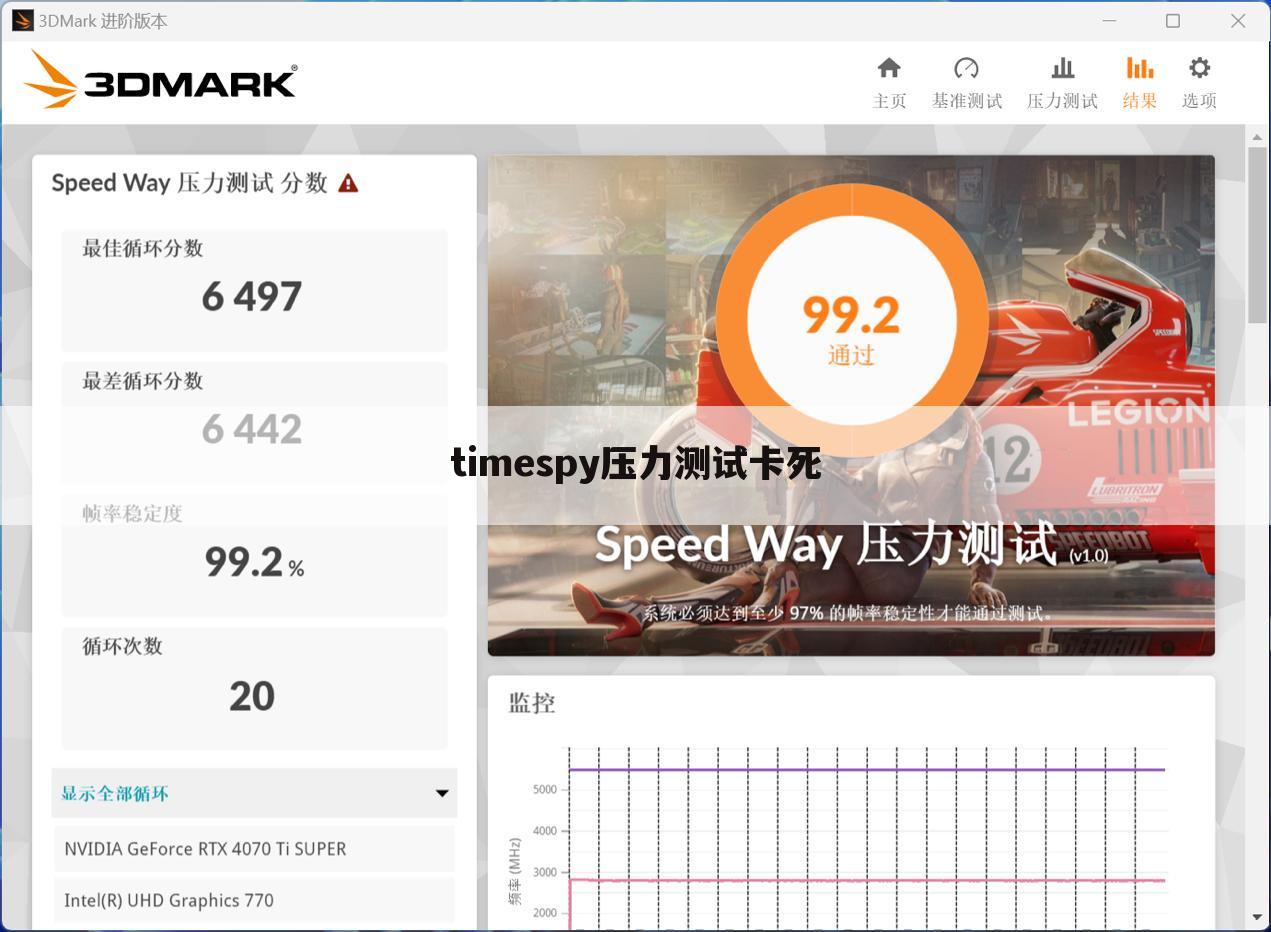The height and width of the screenshot is (932, 1271).
Task: Select the 结果 results chart icon
Action: (1139, 69)
